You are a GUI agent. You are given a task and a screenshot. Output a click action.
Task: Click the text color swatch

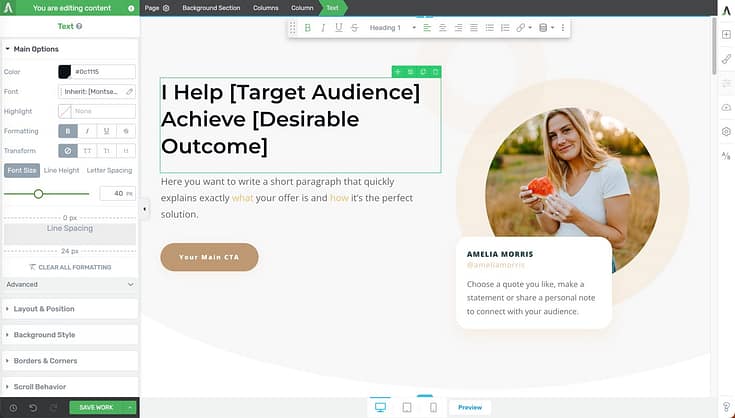(x=65, y=72)
